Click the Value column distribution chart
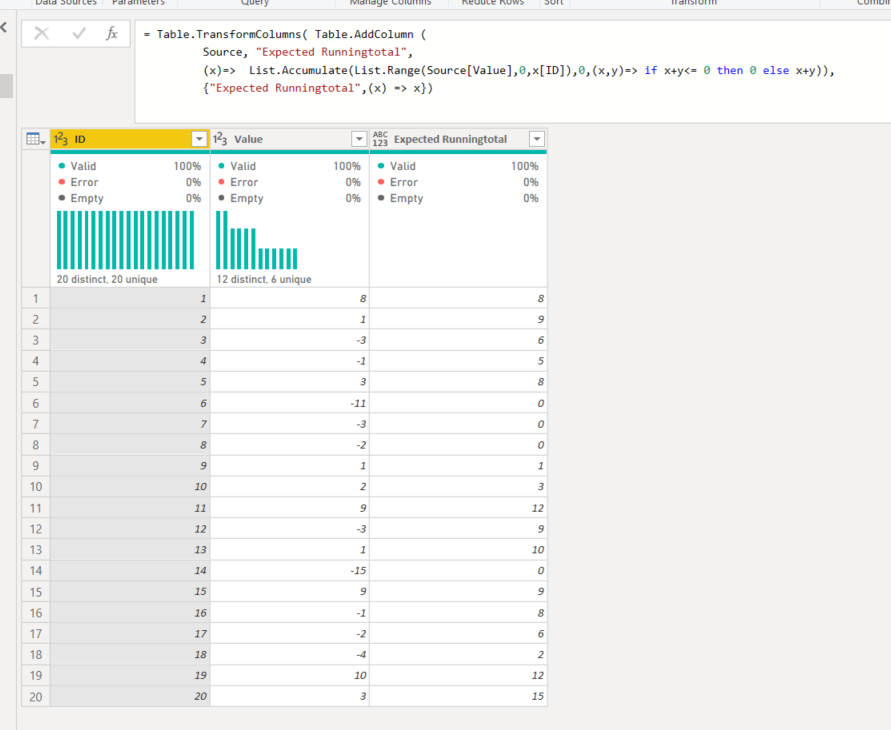 coord(257,240)
